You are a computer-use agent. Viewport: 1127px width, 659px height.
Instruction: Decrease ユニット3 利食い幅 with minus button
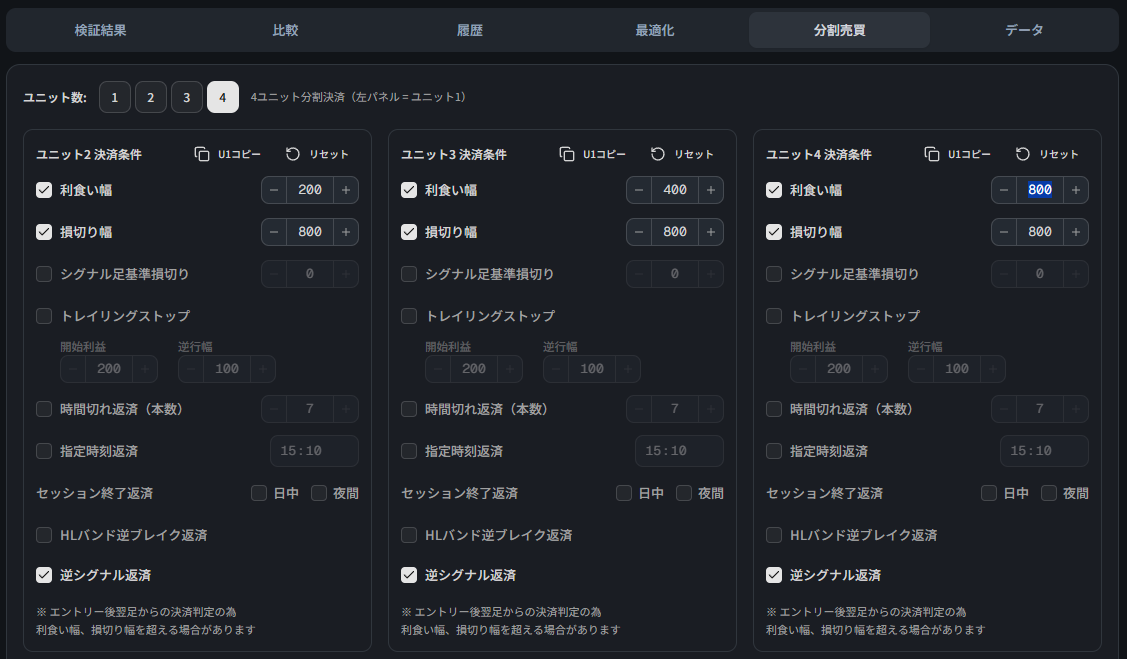pos(639,190)
